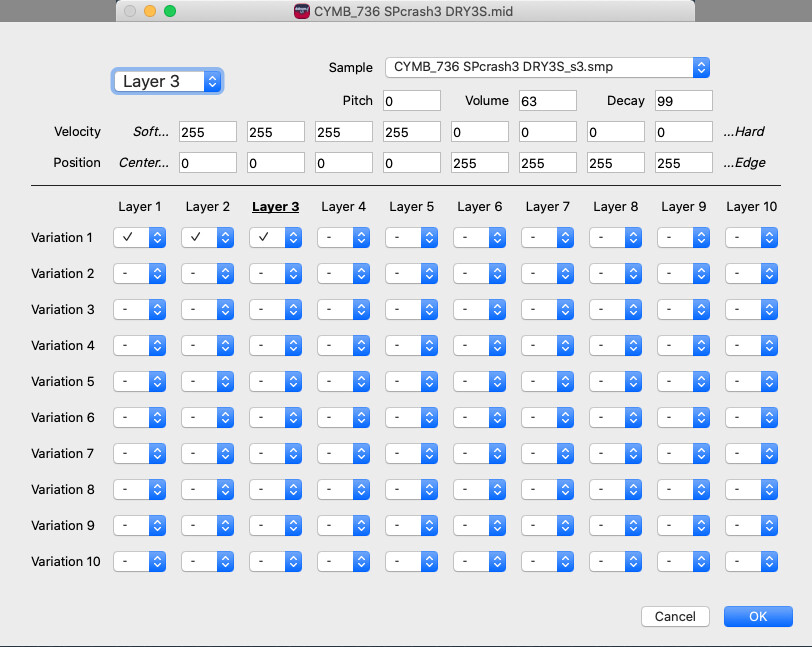Viewport: 812px width, 647px height.
Task: Click the Pitch input field
Action: [x=412, y=100]
